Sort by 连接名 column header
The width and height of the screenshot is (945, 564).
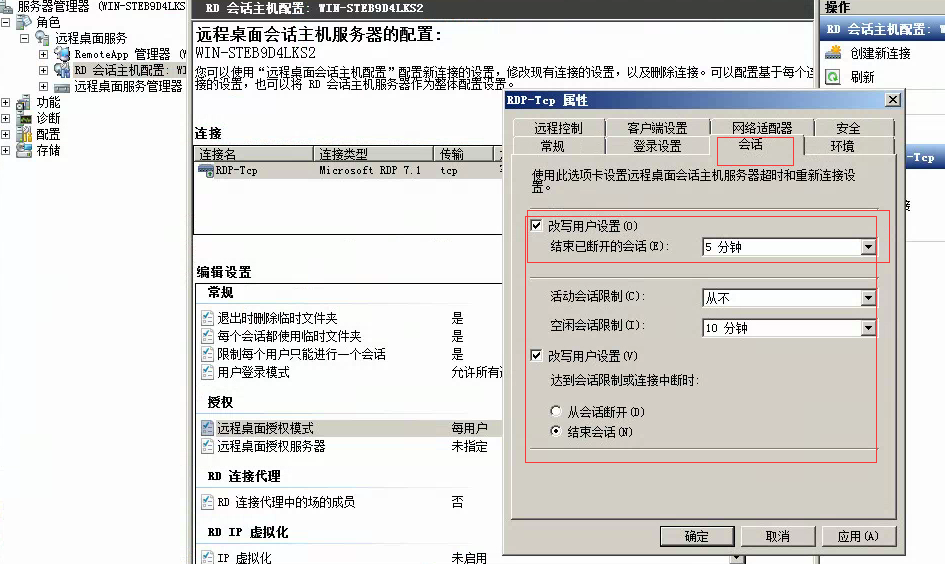254,154
